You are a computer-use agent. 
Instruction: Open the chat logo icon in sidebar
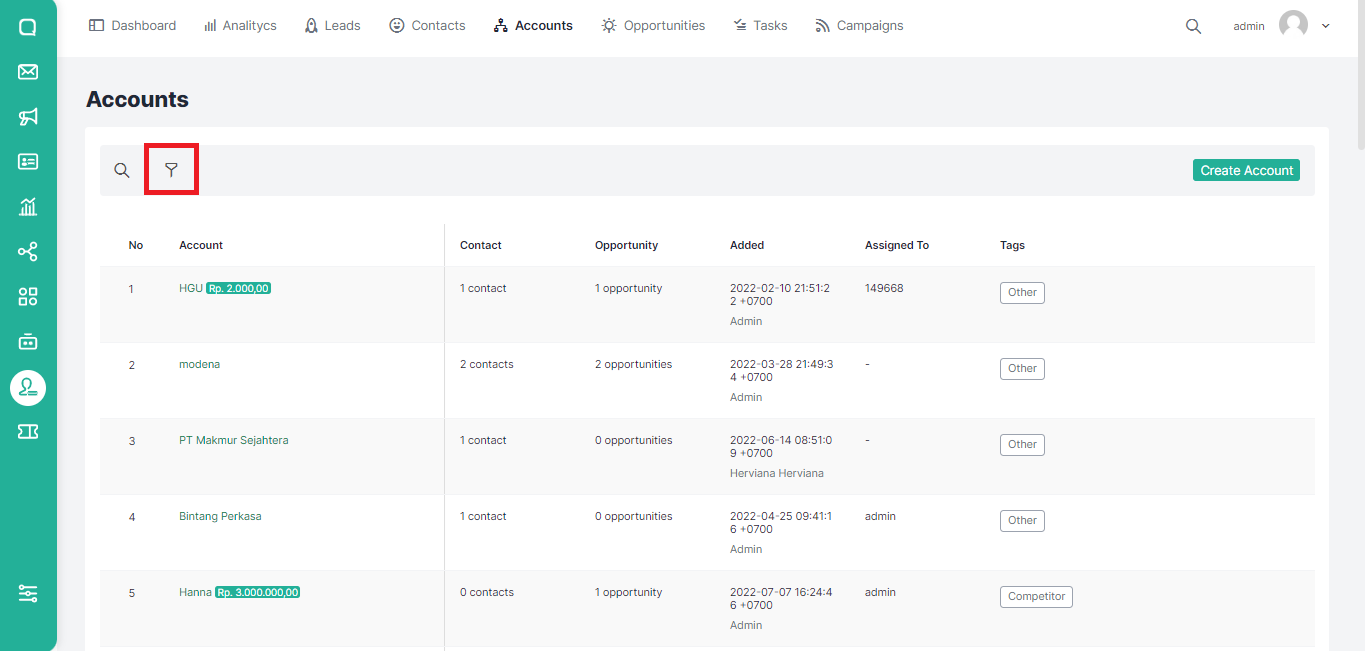click(28, 27)
